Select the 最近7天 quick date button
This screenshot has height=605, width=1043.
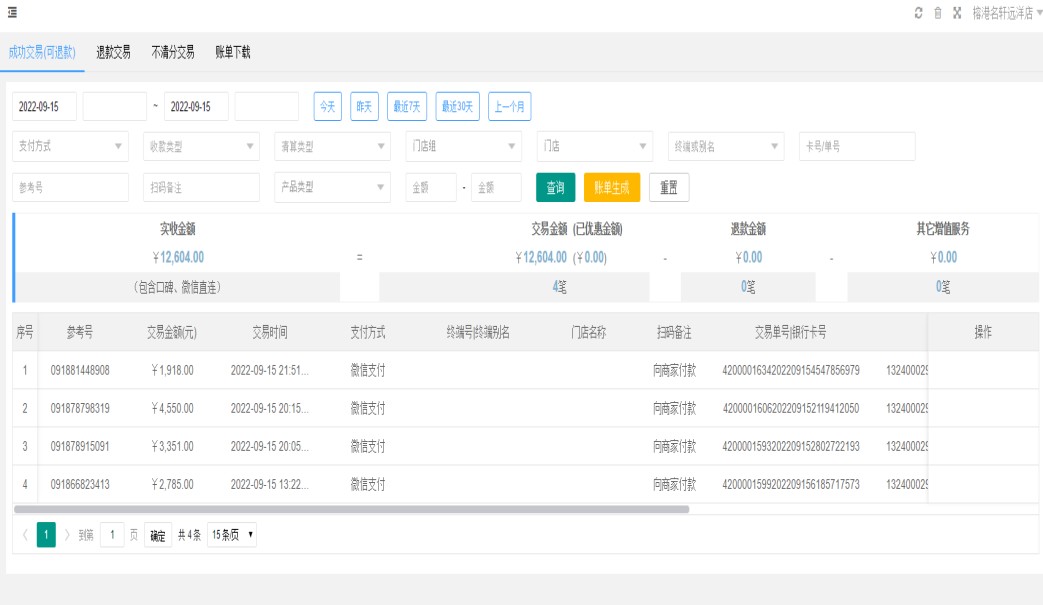pos(407,107)
